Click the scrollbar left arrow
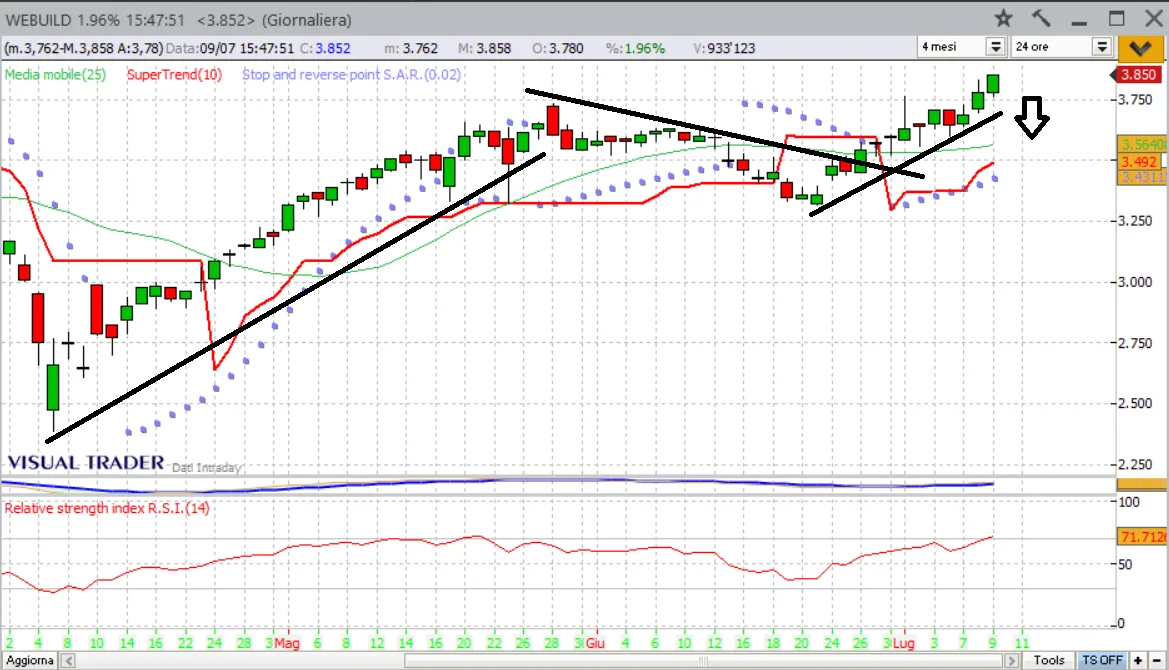The image size is (1169, 670). coord(68,660)
